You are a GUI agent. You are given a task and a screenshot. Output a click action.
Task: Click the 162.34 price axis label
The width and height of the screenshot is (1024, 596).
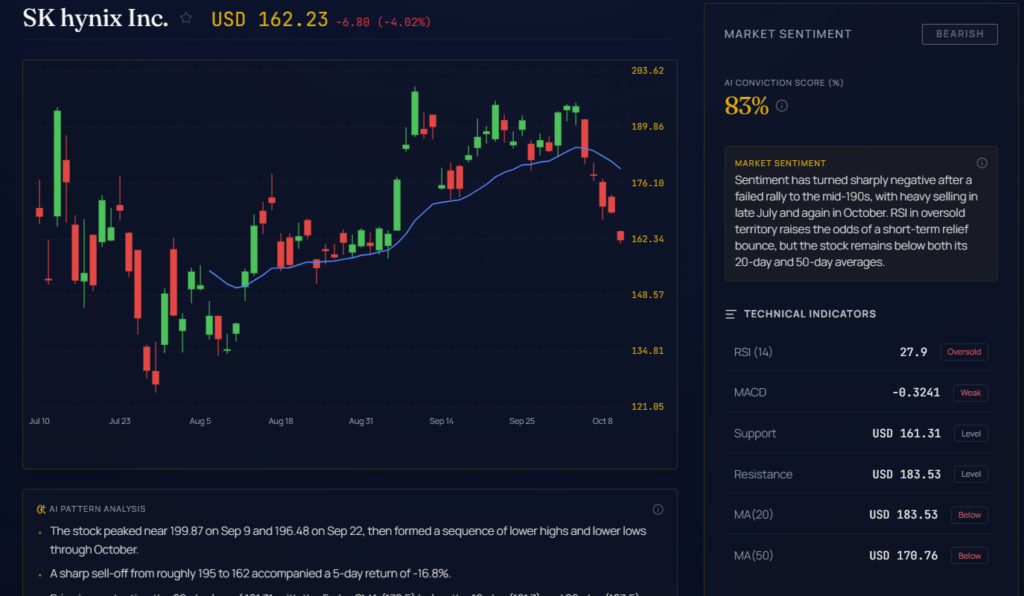click(647, 239)
